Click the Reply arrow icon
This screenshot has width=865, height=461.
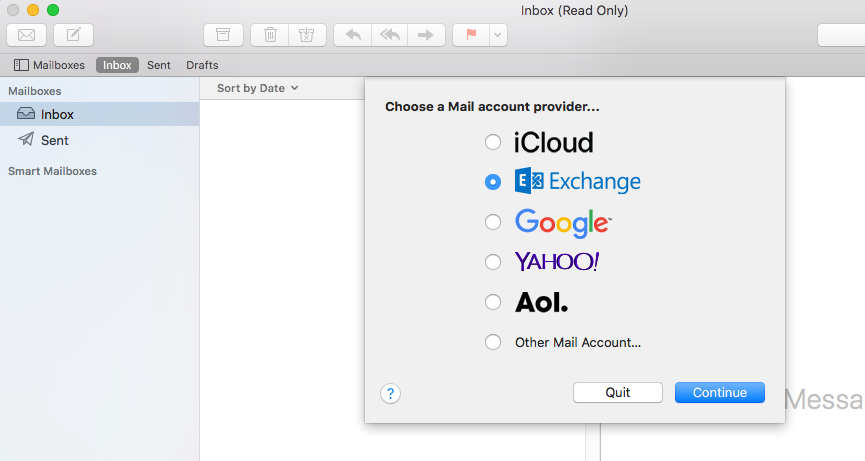(x=352, y=35)
